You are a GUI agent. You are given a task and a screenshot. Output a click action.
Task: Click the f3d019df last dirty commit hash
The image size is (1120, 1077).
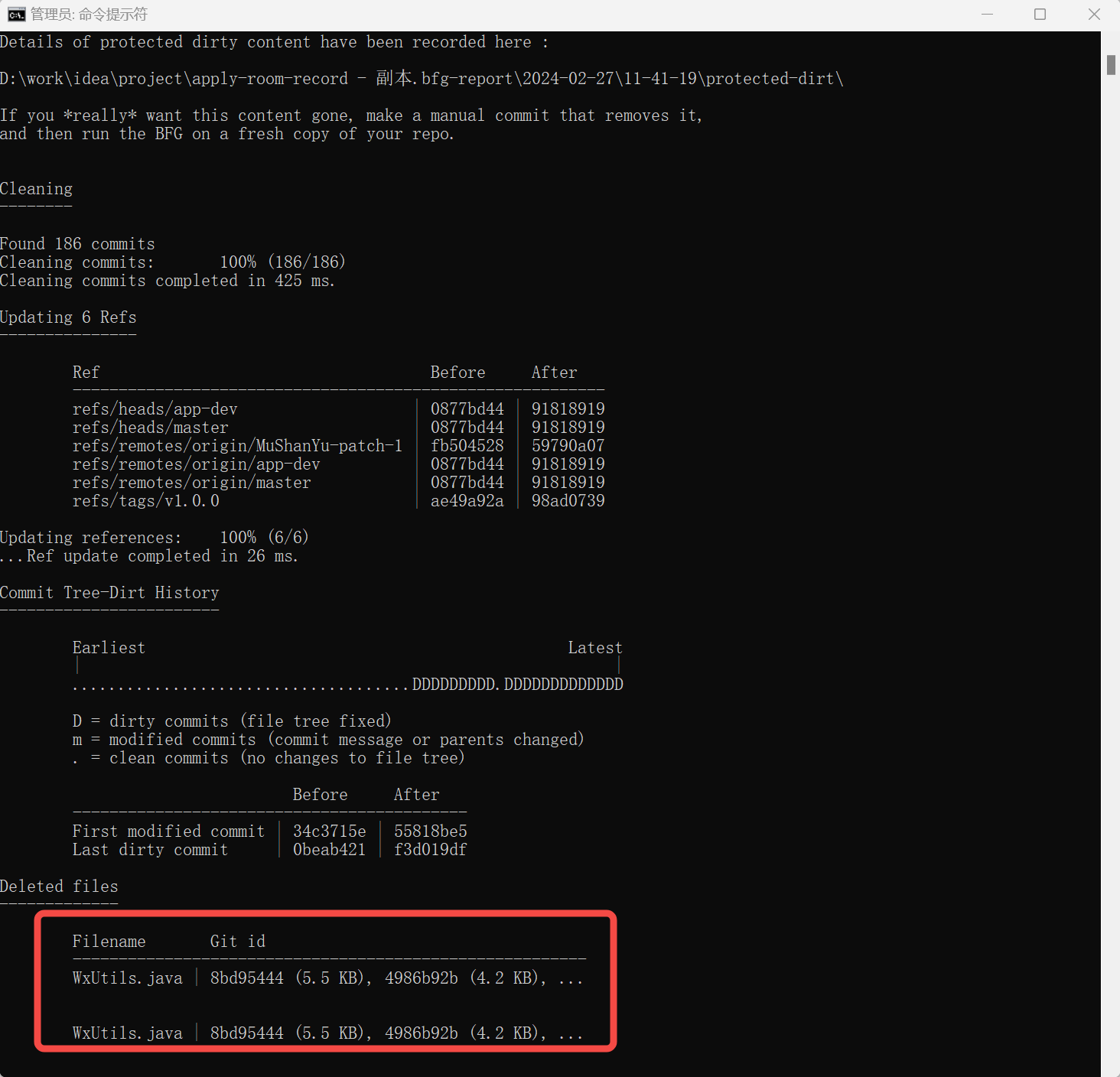(x=430, y=850)
